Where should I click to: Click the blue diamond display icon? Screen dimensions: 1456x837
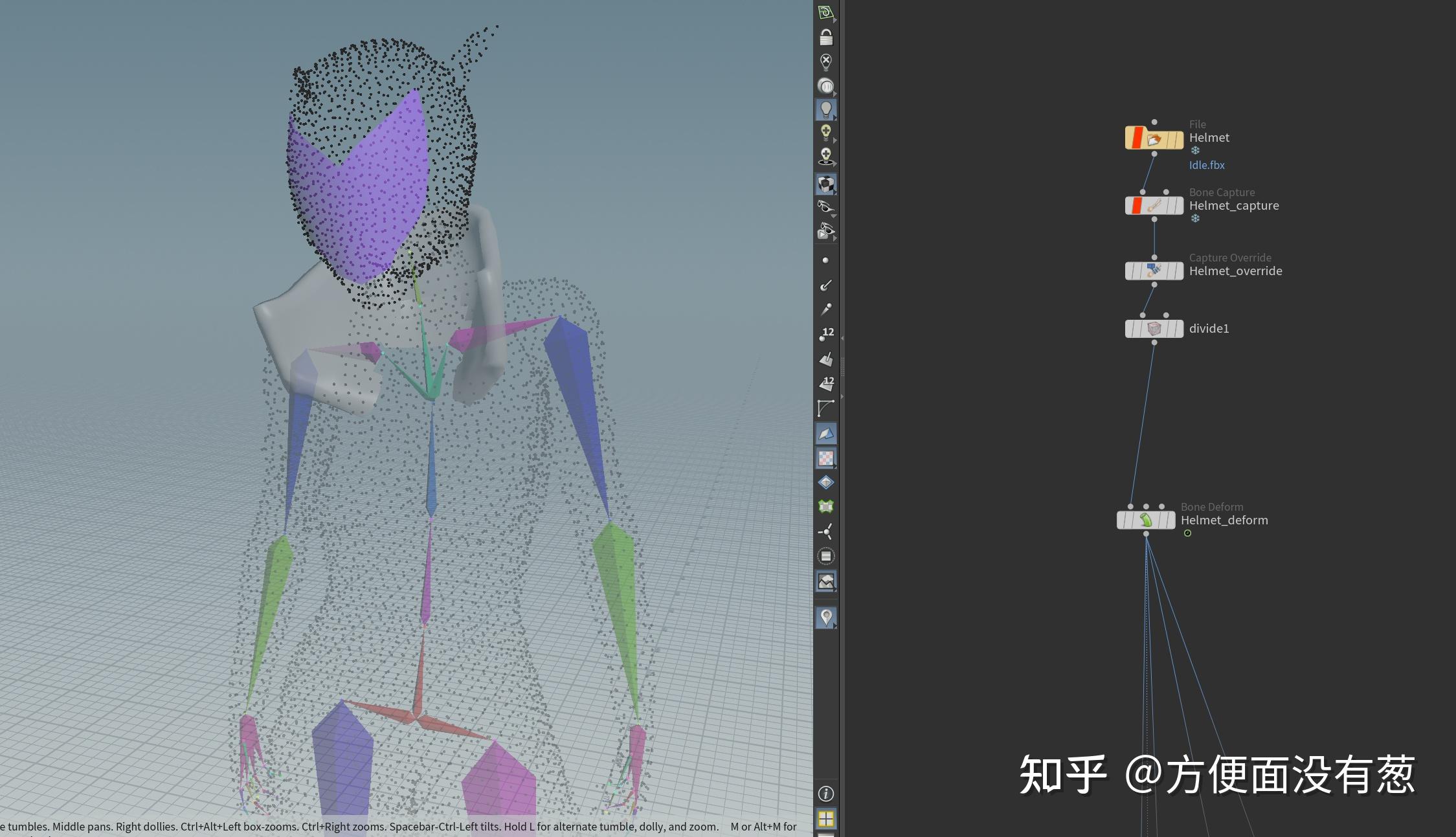[x=825, y=482]
